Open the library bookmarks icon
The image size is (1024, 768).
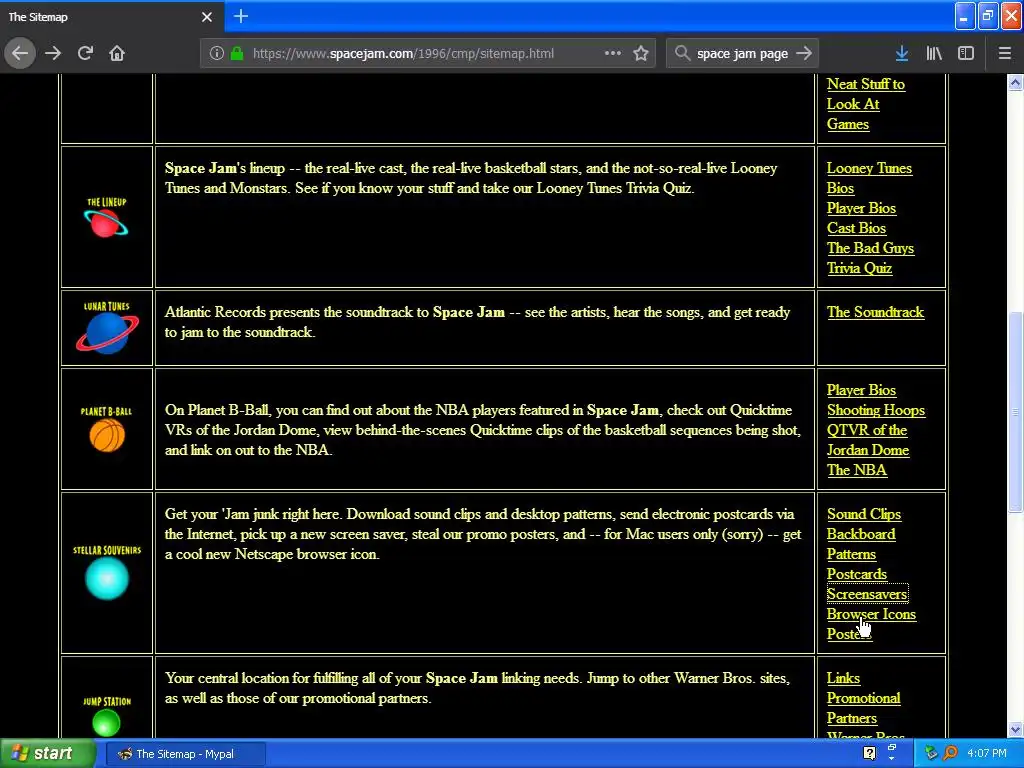(x=934, y=54)
